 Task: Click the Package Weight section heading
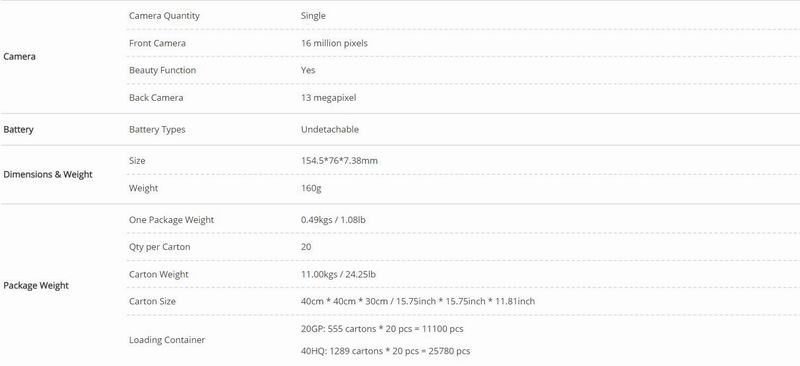click(x=36, y=286)
